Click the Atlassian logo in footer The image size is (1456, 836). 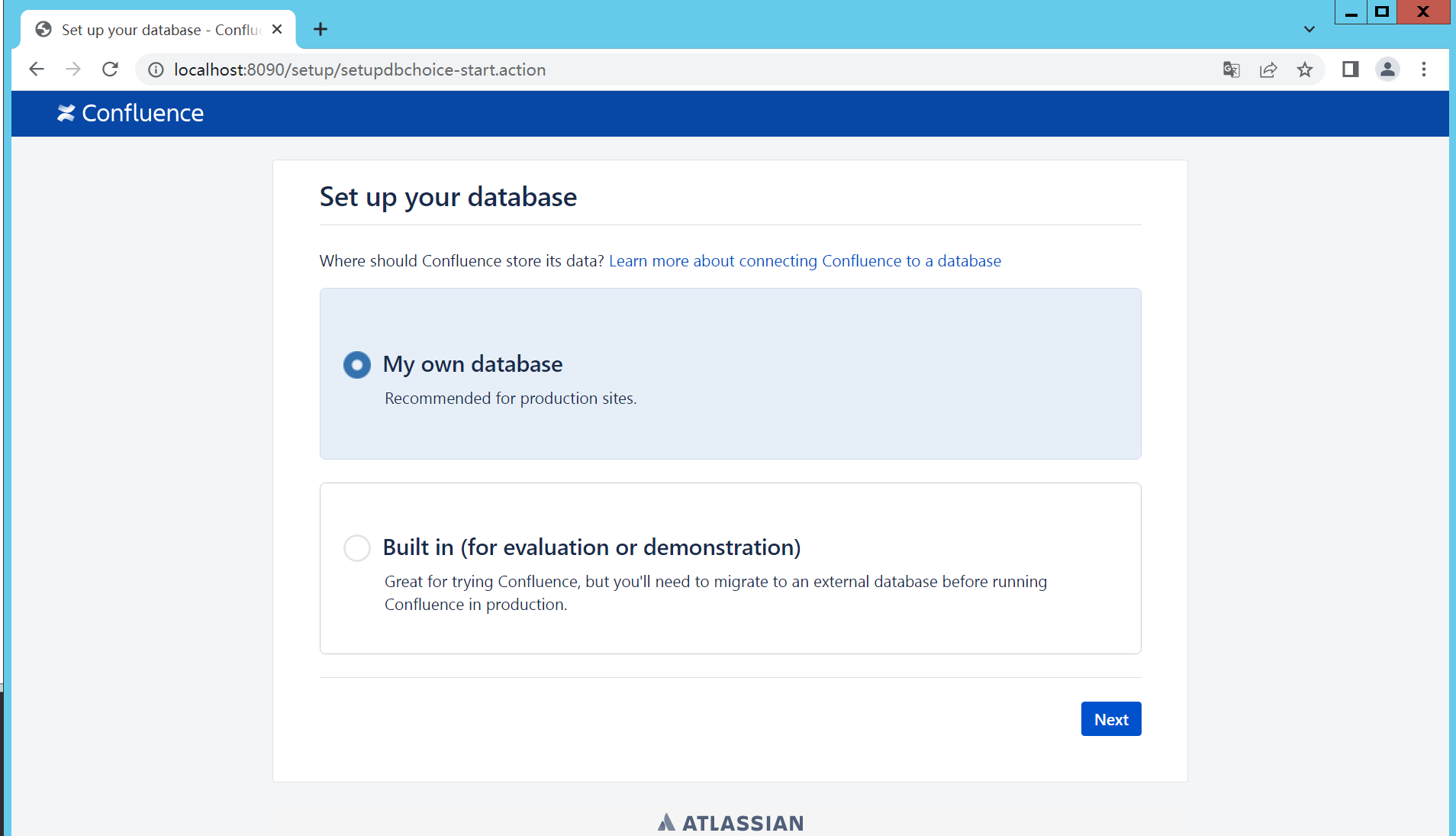click(730, 823)
